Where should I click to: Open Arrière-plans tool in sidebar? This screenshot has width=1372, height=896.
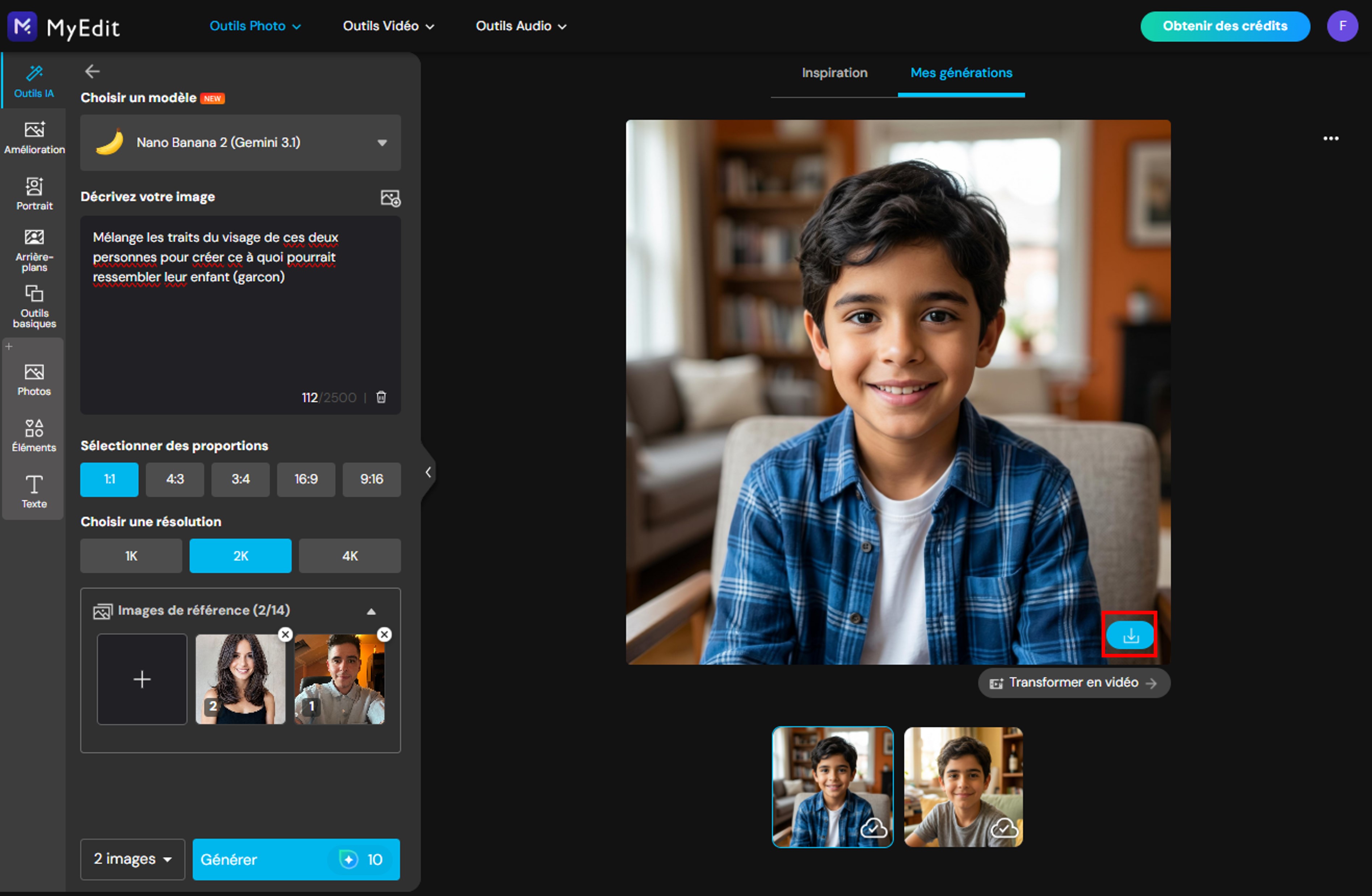point(34,250)
